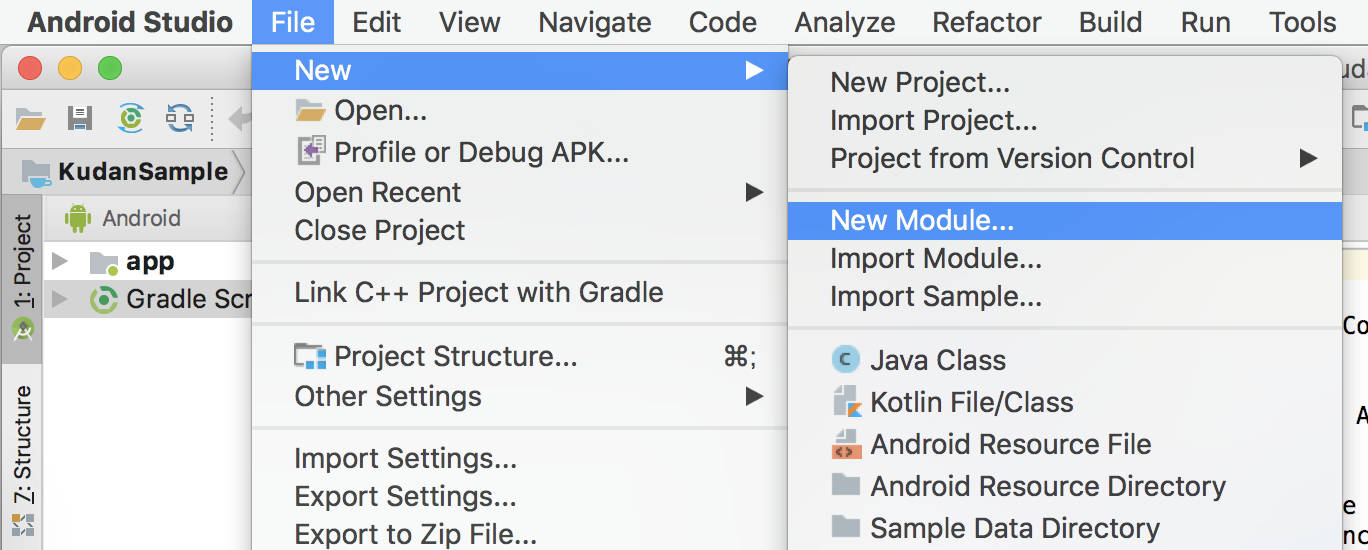Screen dimensions: 1368x550
Task: Choose Import Module... from the submenu
Action: (1065, 258)
